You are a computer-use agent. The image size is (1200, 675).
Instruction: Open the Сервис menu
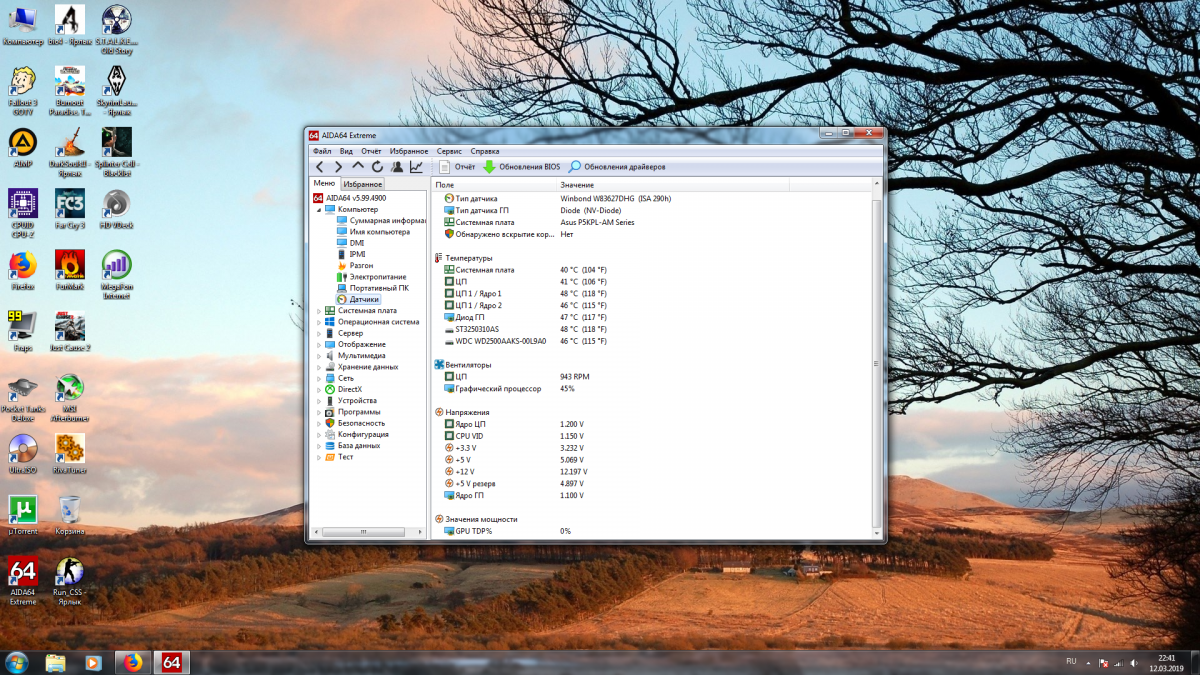449,151
